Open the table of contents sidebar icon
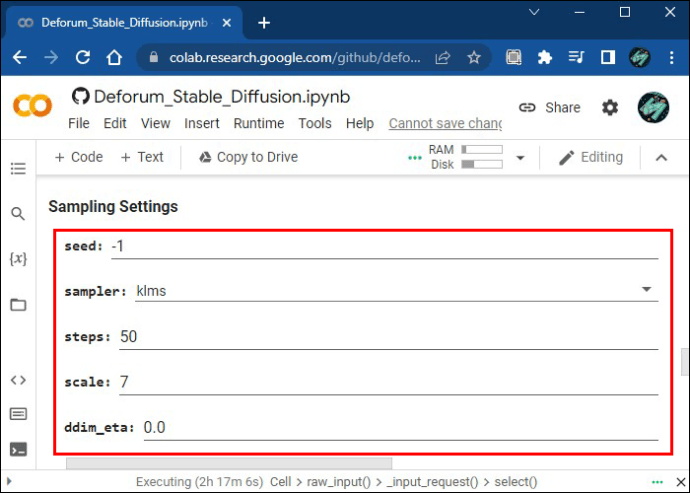690x493 pixels. tap(18, 169)
